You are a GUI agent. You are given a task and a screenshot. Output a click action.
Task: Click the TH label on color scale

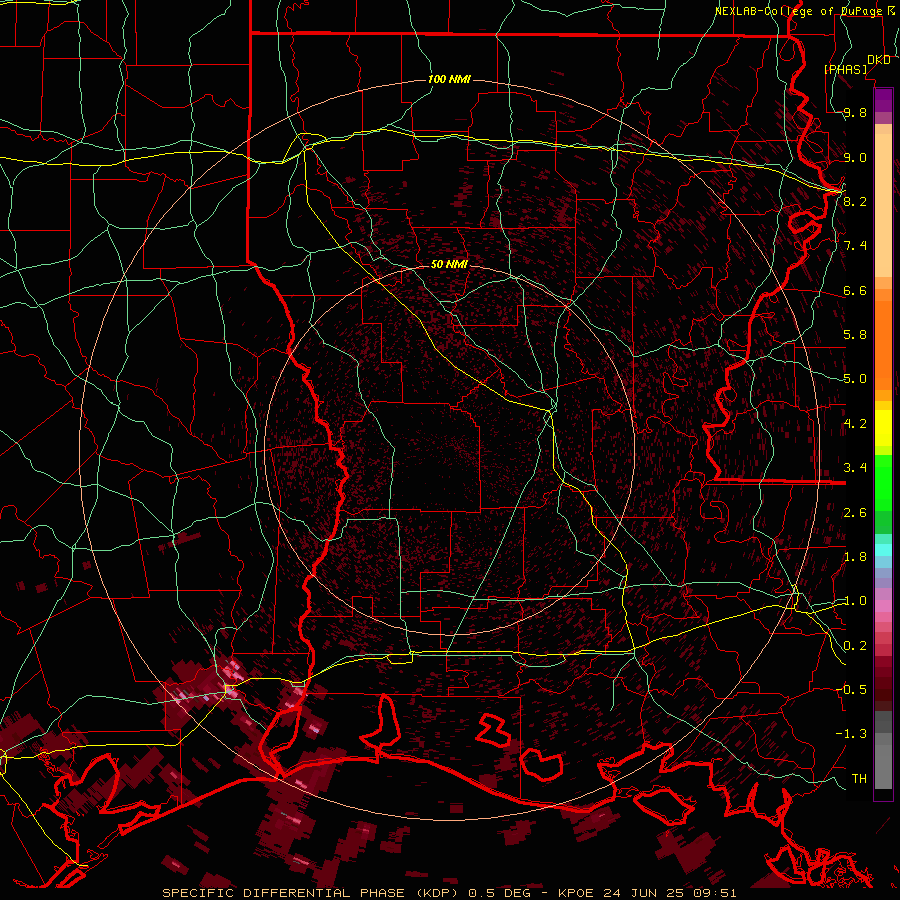pos(859,778)
